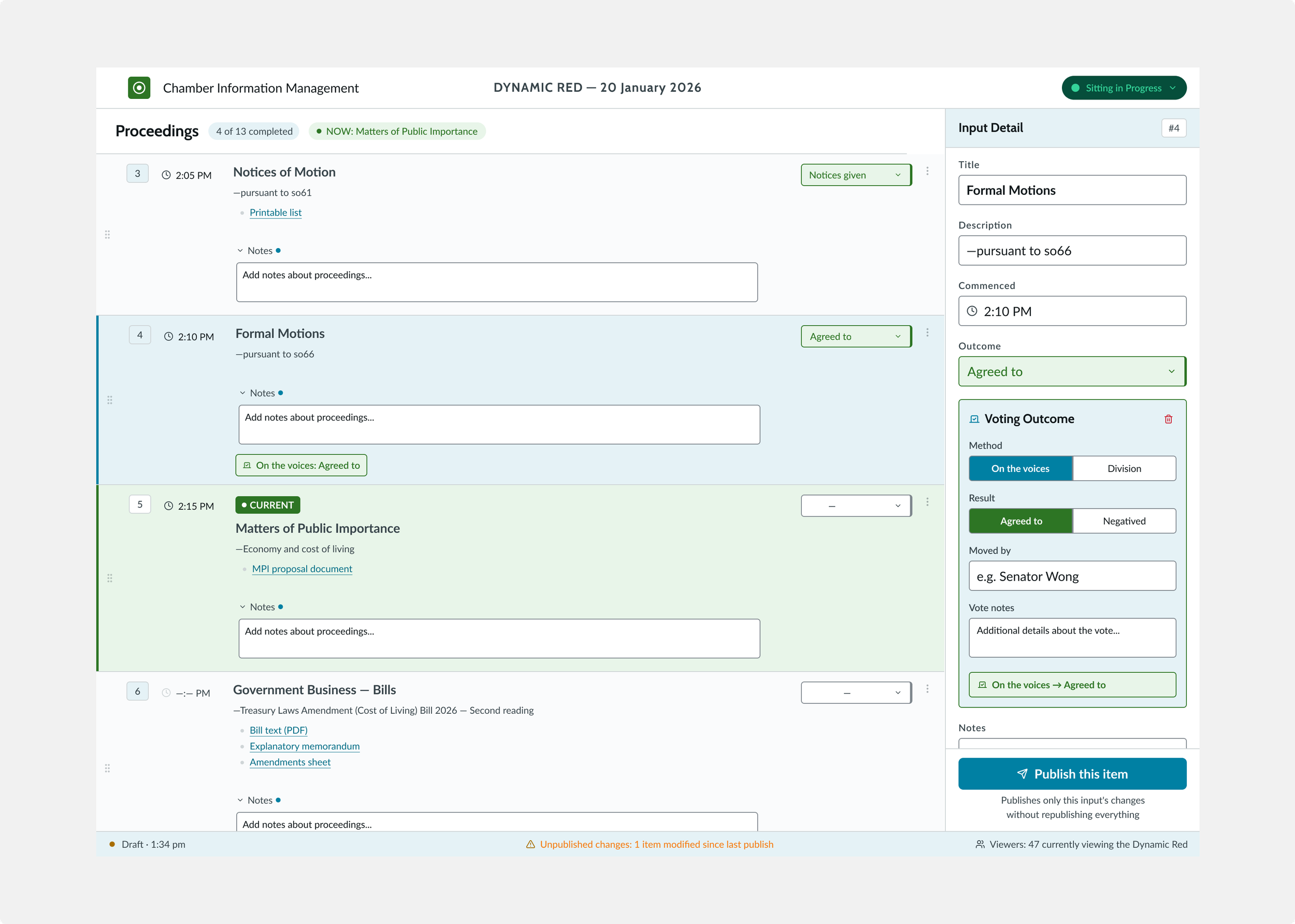Open the 'Printable list' link
1295x924 pixels.
tap(276, 213)
